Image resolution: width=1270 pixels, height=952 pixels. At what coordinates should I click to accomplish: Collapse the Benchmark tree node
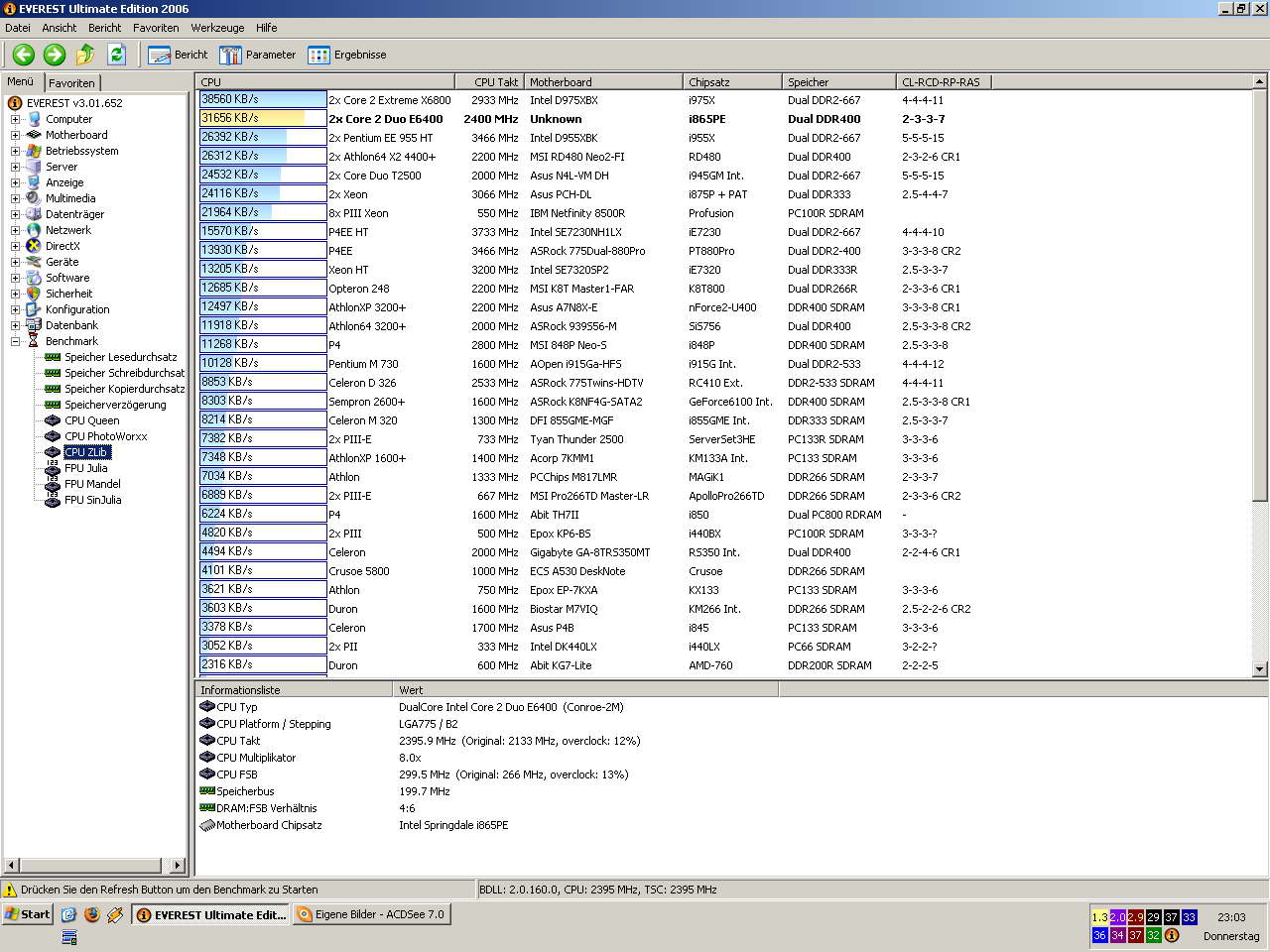pos(16,341)
